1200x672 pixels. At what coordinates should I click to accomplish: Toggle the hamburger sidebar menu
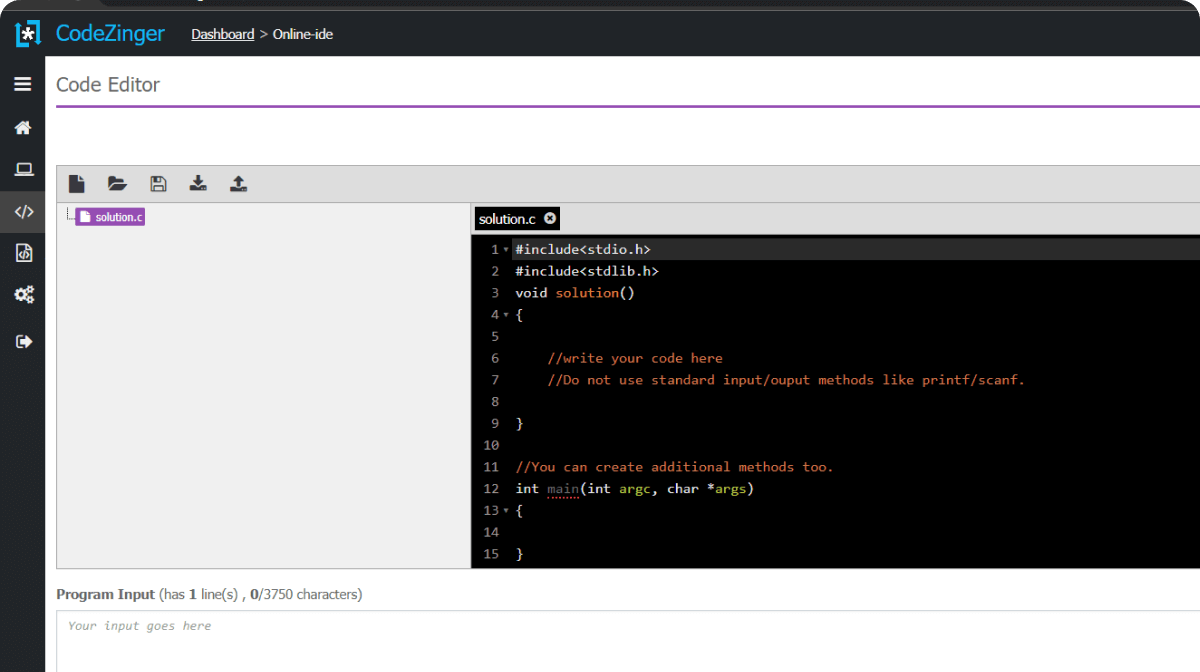coord(22,84)
